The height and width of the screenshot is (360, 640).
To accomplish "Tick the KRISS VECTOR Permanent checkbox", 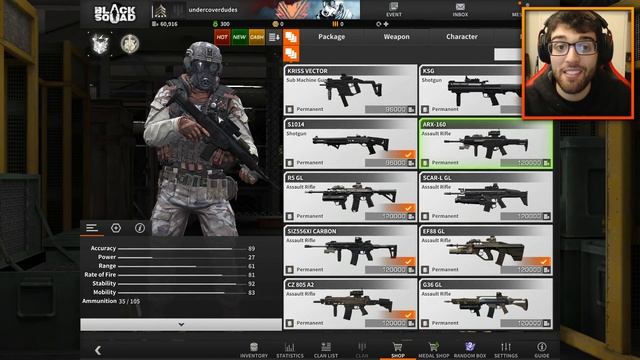I will [x=290, y=109].
